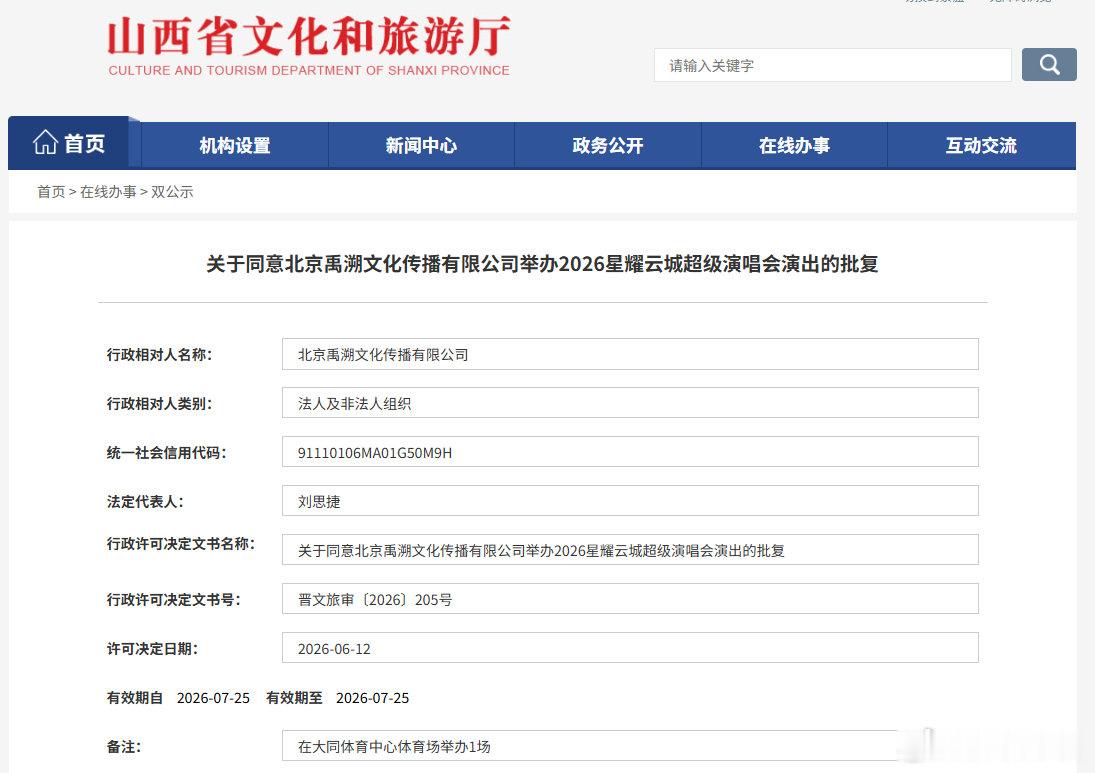Click the 行政许可决定文书号 label
Image resolution: width=1095 pixels, height=773 pixels.
click(x=173, y=600)
